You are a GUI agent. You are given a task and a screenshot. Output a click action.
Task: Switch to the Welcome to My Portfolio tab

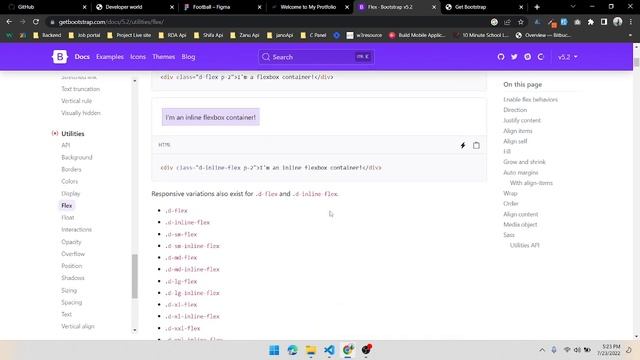pyautogui.click(x=309, y=7)
